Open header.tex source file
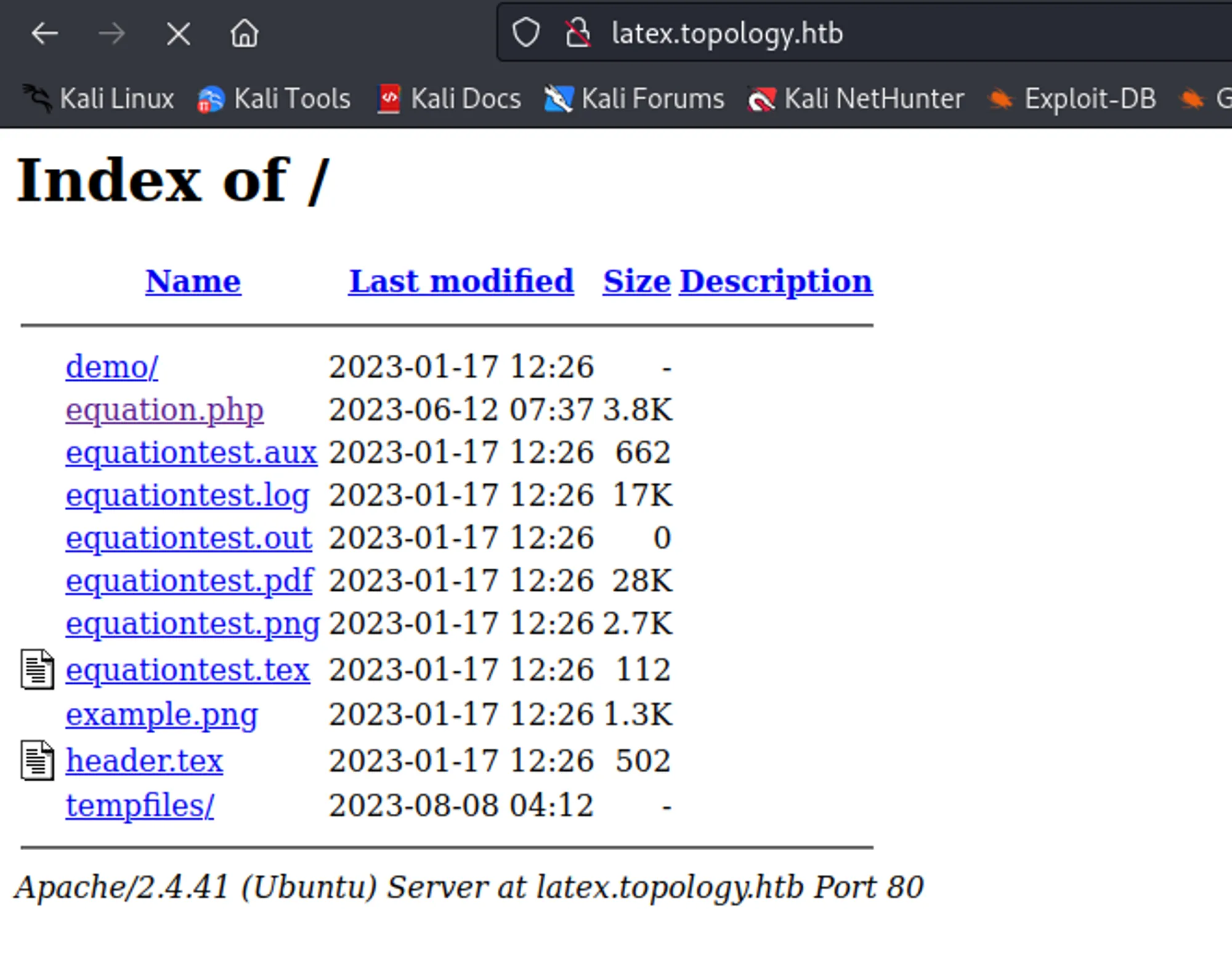The width and height of the screenshot is (1232, 974). 144,759
